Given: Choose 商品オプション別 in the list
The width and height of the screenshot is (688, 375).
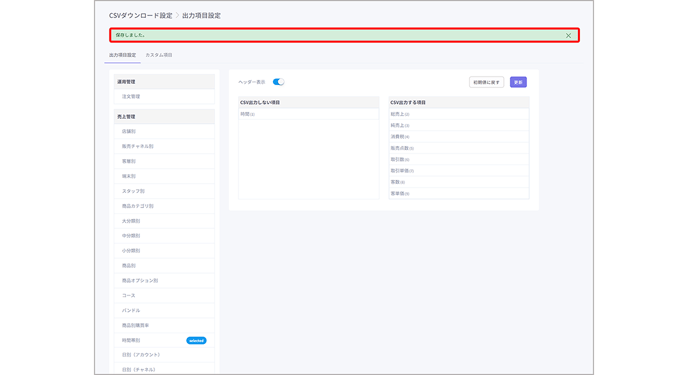Looking at the screenshot, I should [164, 281].
